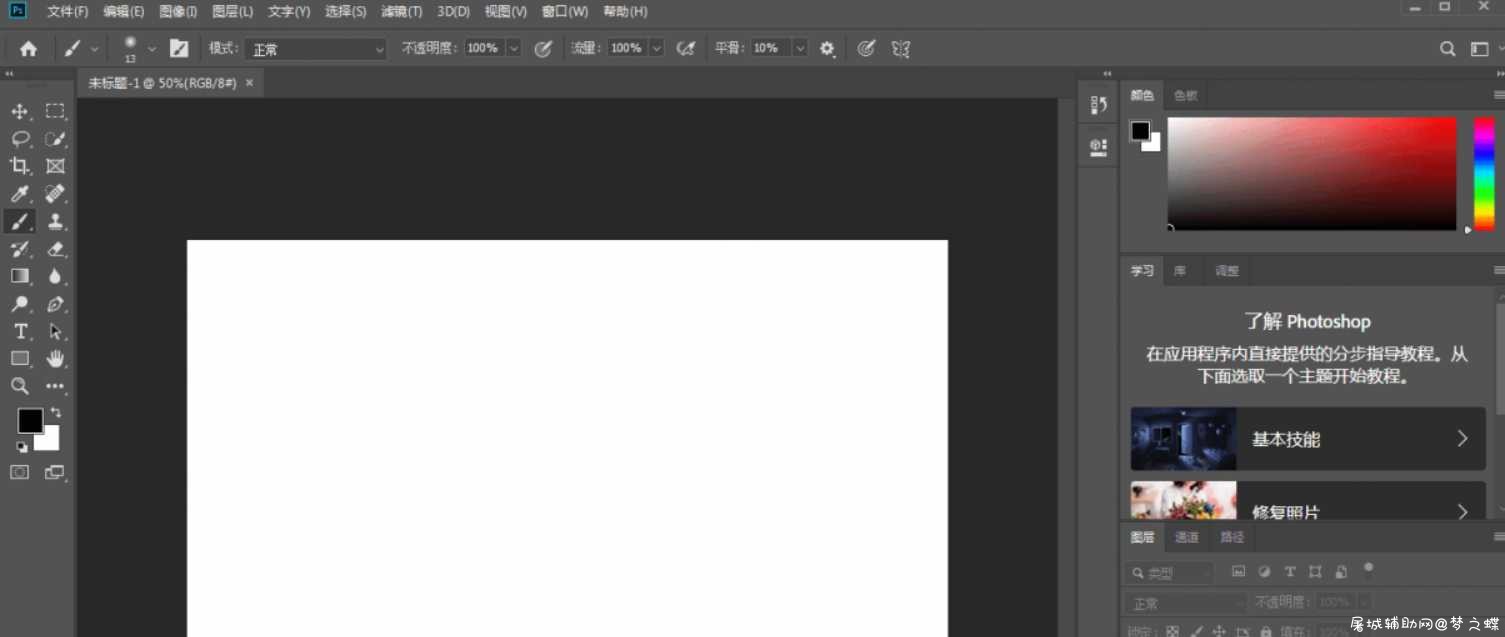Image resolution: width=1505 pixels, height=637 pixels.
Task: Open the History panel icon
Action: click(x=1098, y=105)
